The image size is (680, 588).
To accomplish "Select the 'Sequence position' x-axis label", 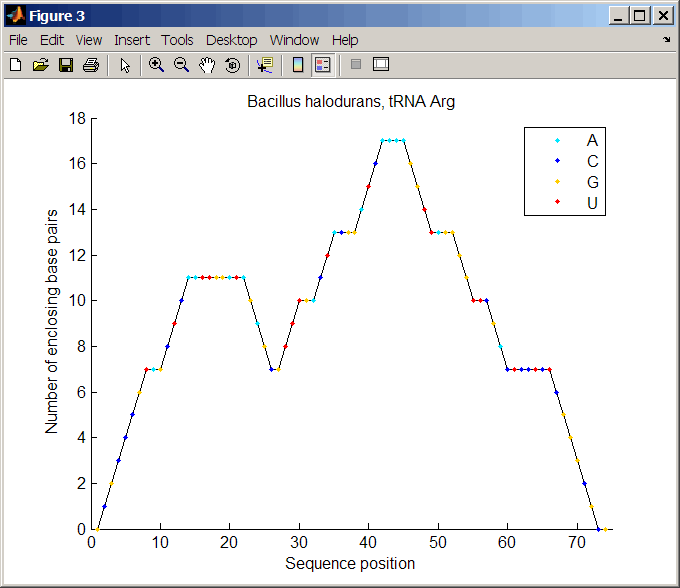I will click(350, 563).
